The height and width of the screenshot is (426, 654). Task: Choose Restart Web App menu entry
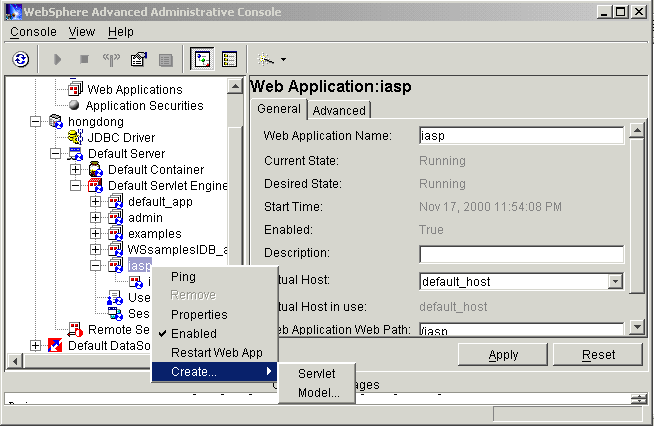point(214,353)
